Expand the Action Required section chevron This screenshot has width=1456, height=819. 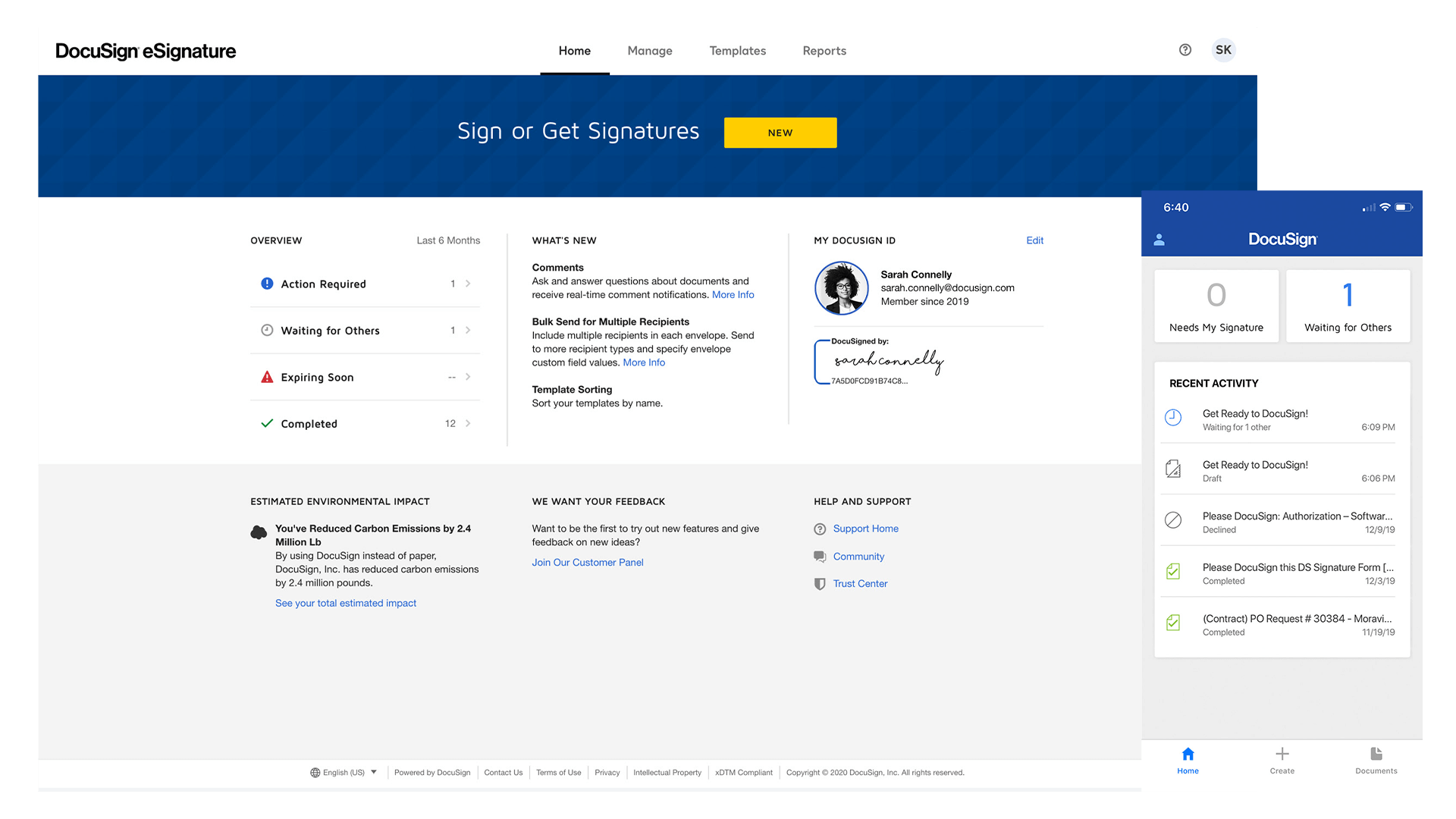tap(471, 284)
